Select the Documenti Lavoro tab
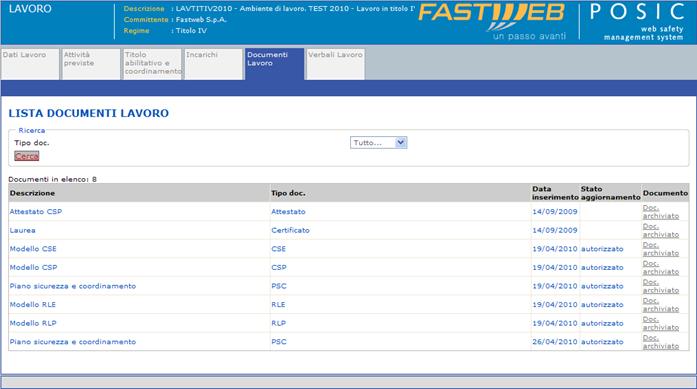The height and width of the screenshot is (389, 697). [275, 64]
